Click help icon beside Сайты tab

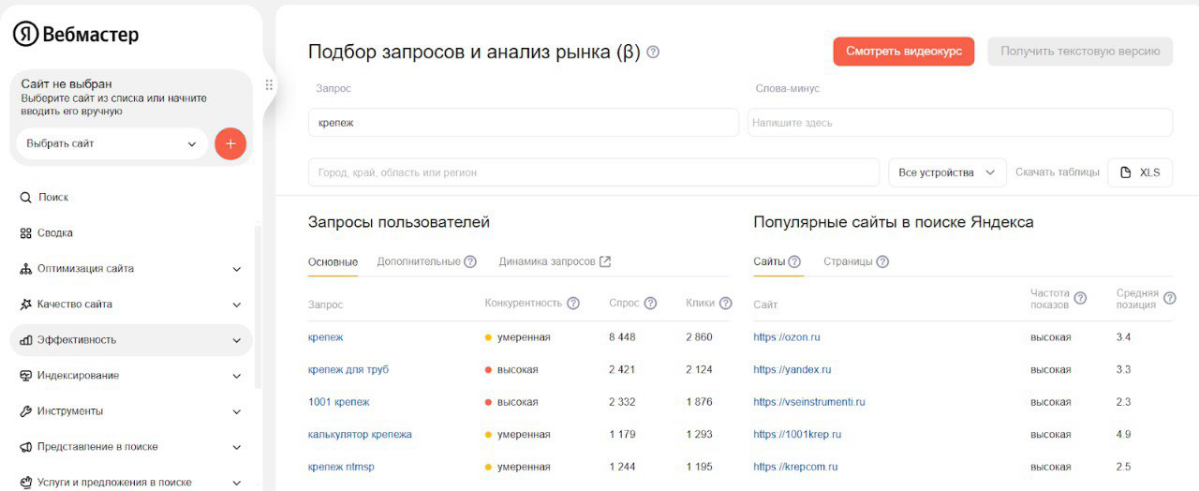794,262
